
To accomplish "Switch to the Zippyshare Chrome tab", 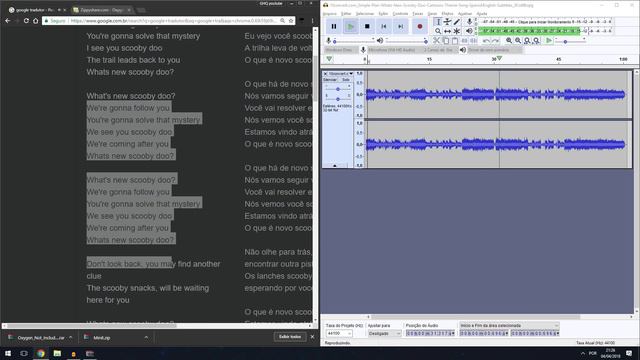I will [102, 9].
